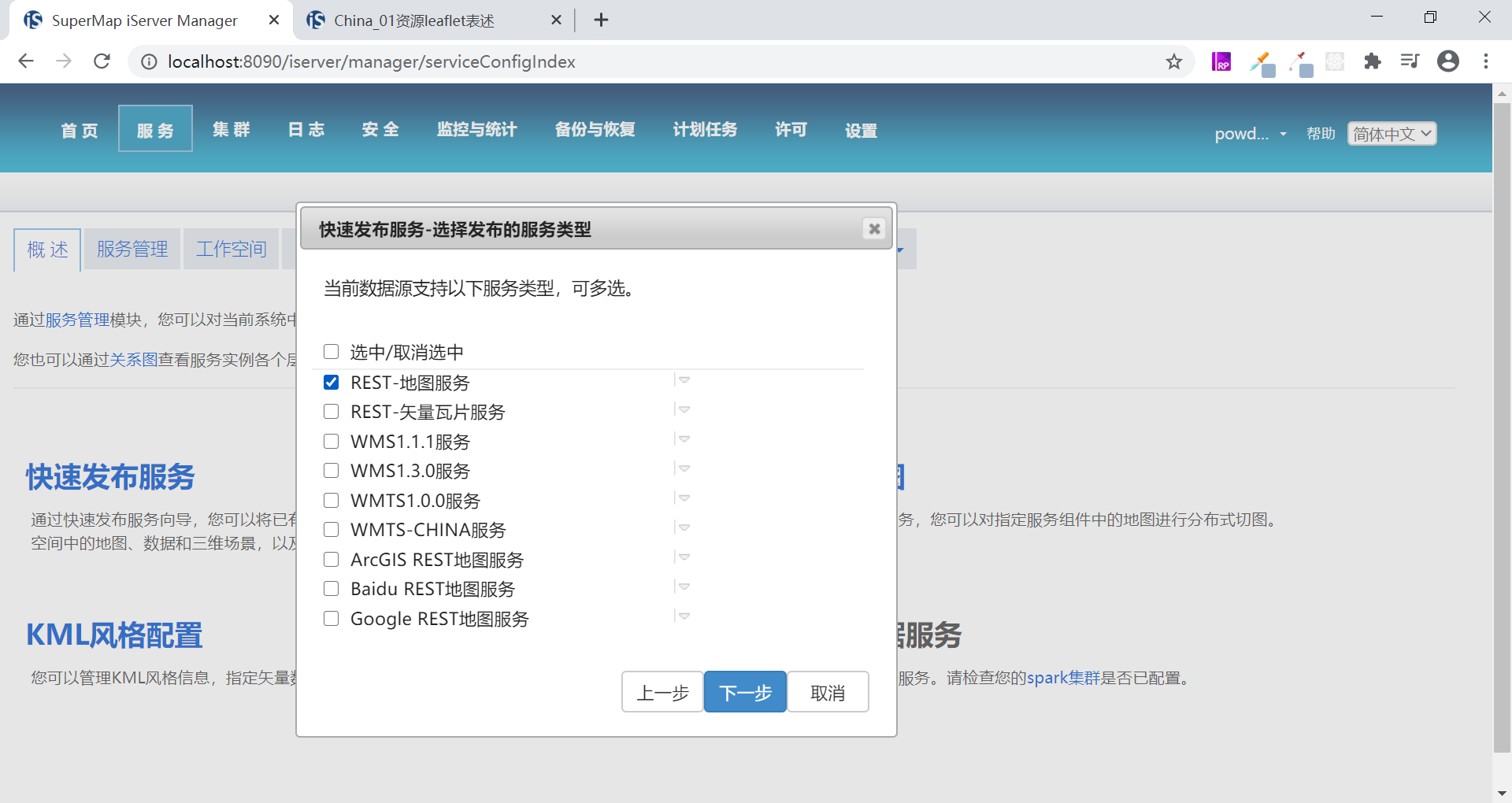Expand details arrow for REST-矢量瓦片服务
The height and width of the screenshot is (803, 1512).
(x=684, y=409)
